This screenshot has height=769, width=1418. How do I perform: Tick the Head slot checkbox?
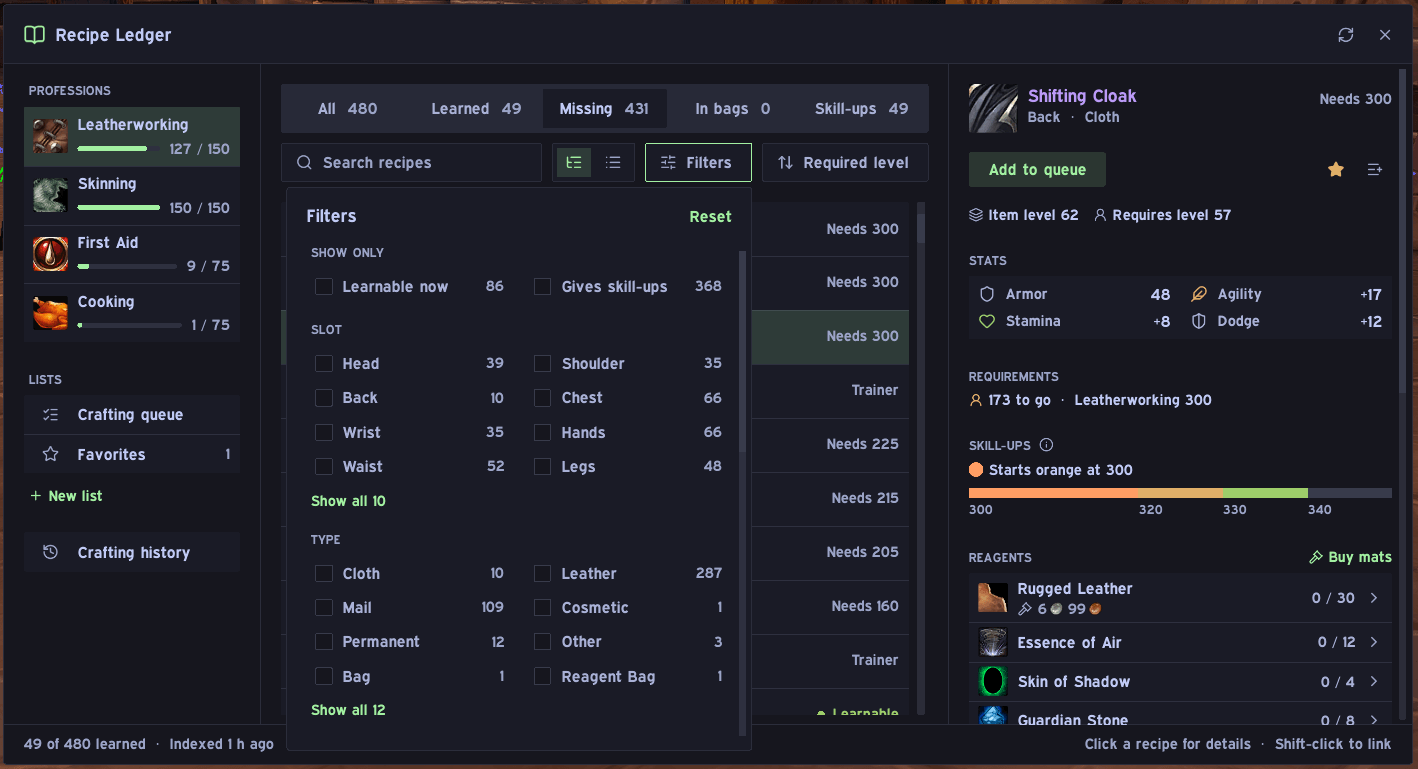pos(324,364)
